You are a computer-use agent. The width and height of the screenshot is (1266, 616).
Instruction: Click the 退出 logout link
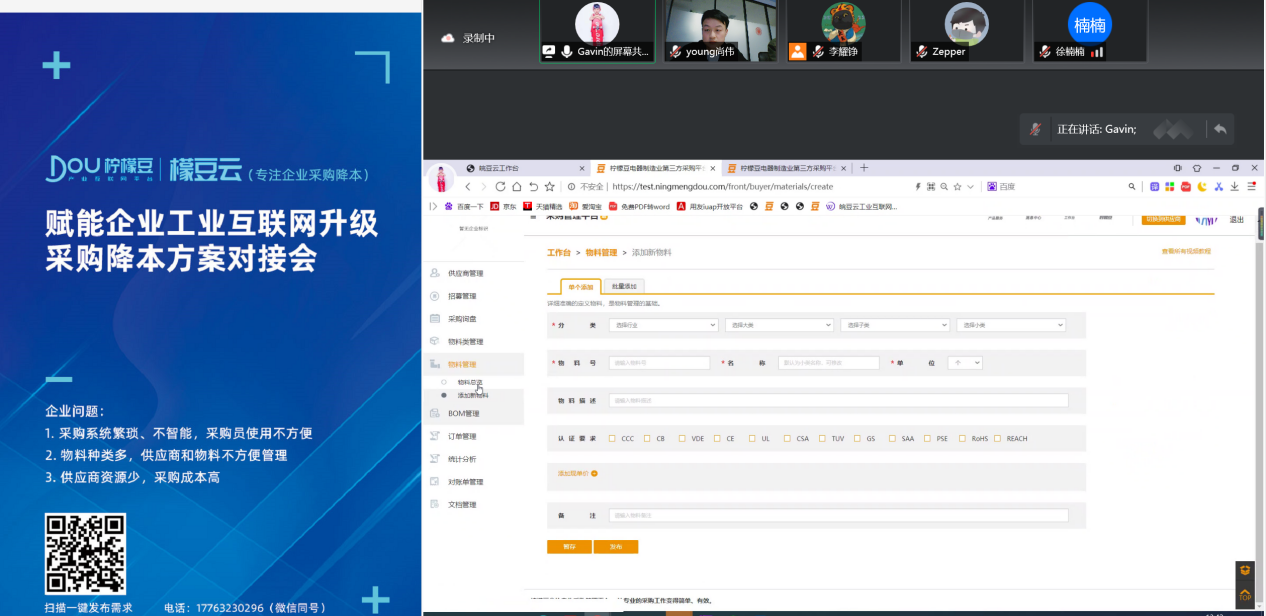tap(1237, 219)
